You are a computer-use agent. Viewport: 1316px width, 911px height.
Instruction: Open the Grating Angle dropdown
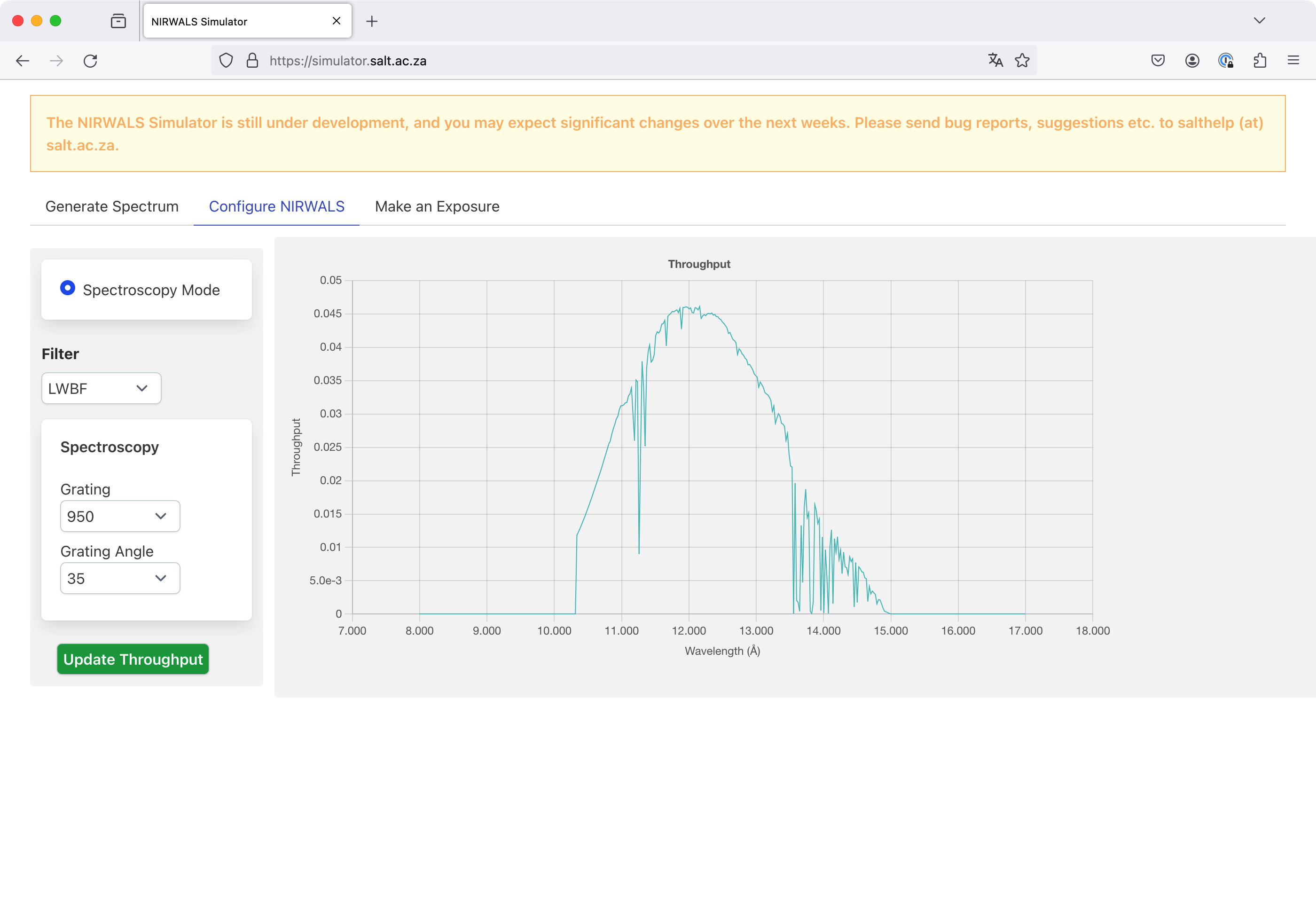(120, 578)
